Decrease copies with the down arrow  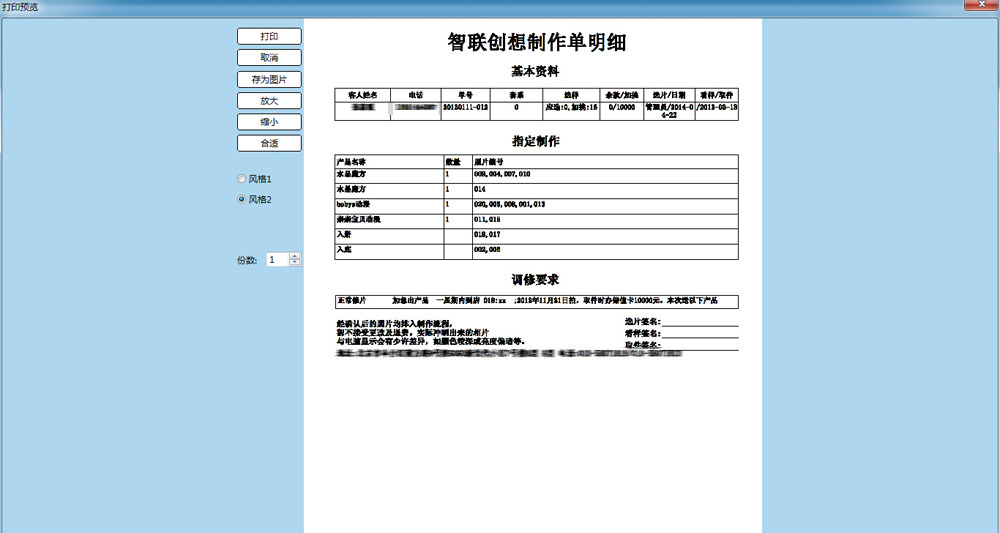295,263
